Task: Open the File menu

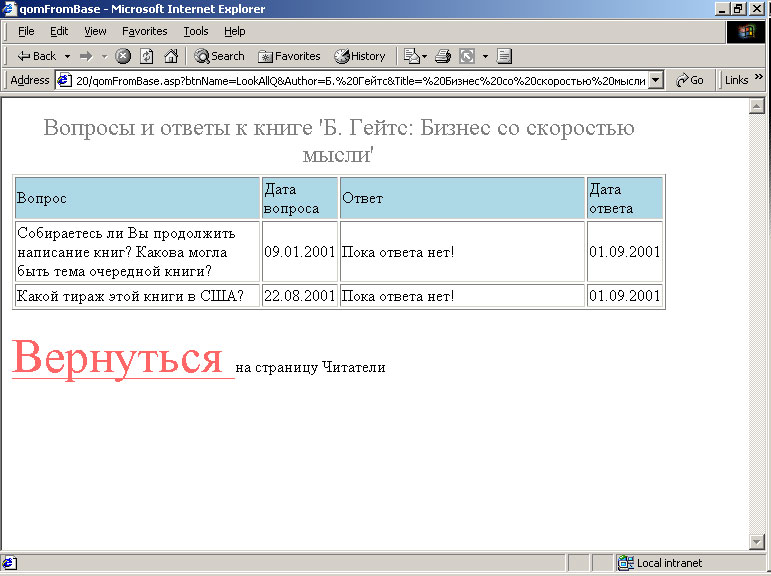Action: (26, 31)
